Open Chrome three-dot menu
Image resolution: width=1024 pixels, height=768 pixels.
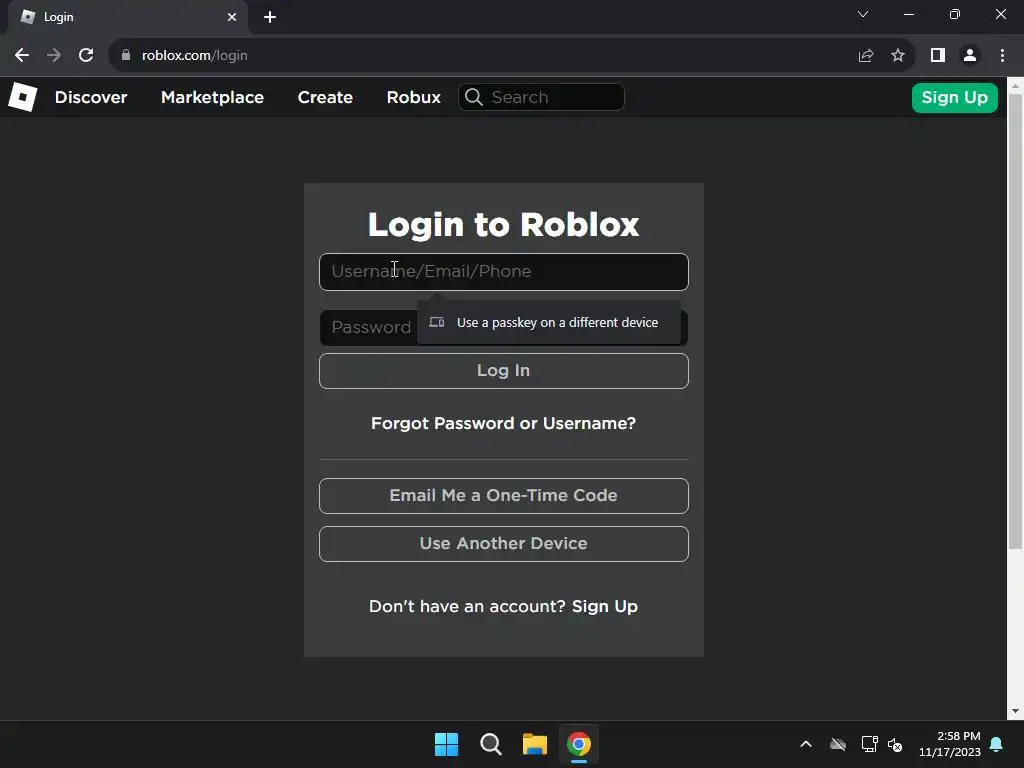click(x=1002, y=56)
